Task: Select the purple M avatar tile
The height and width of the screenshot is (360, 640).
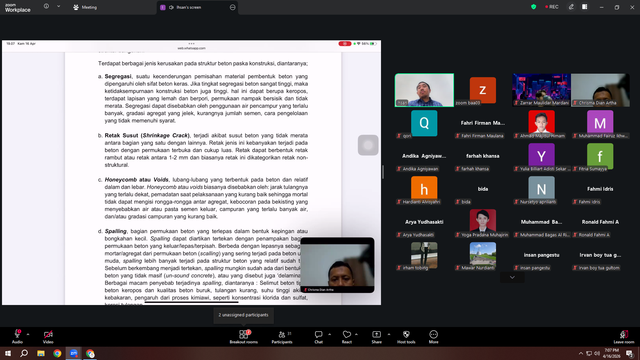Action: tap(600, 123)
